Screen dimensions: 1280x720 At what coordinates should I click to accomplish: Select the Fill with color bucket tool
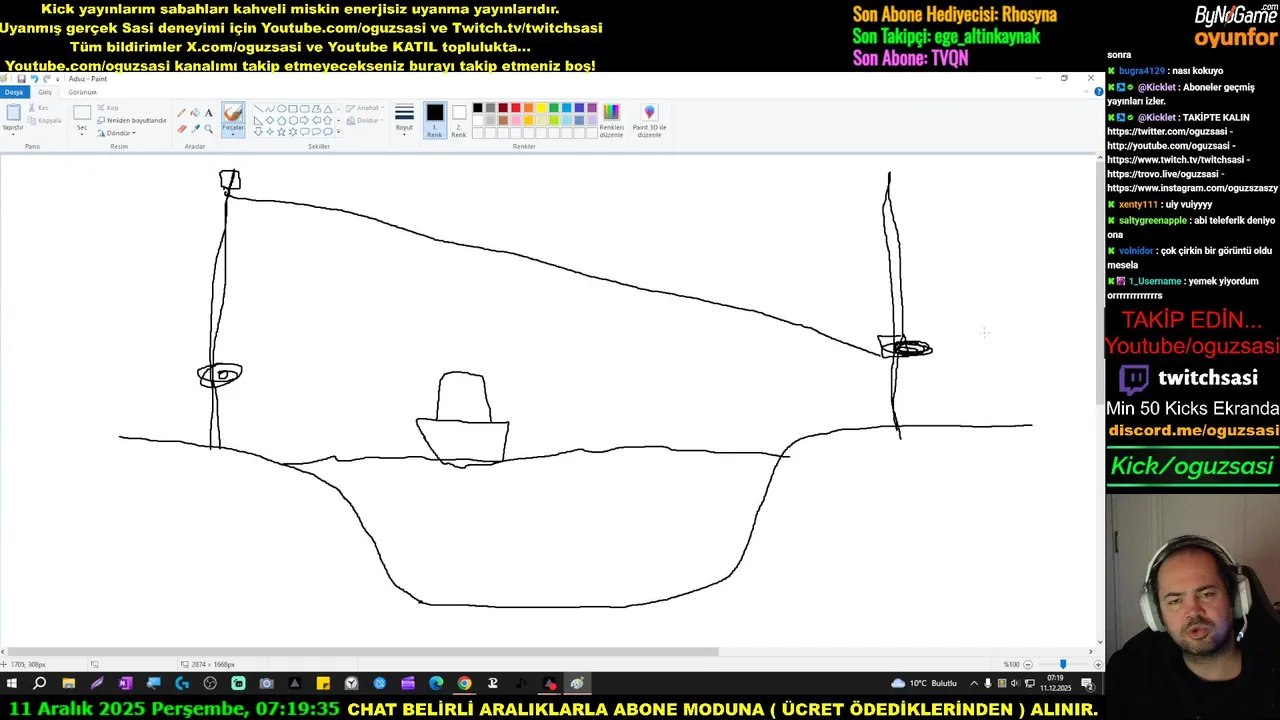pyautogui.click(x=194, y=113)
